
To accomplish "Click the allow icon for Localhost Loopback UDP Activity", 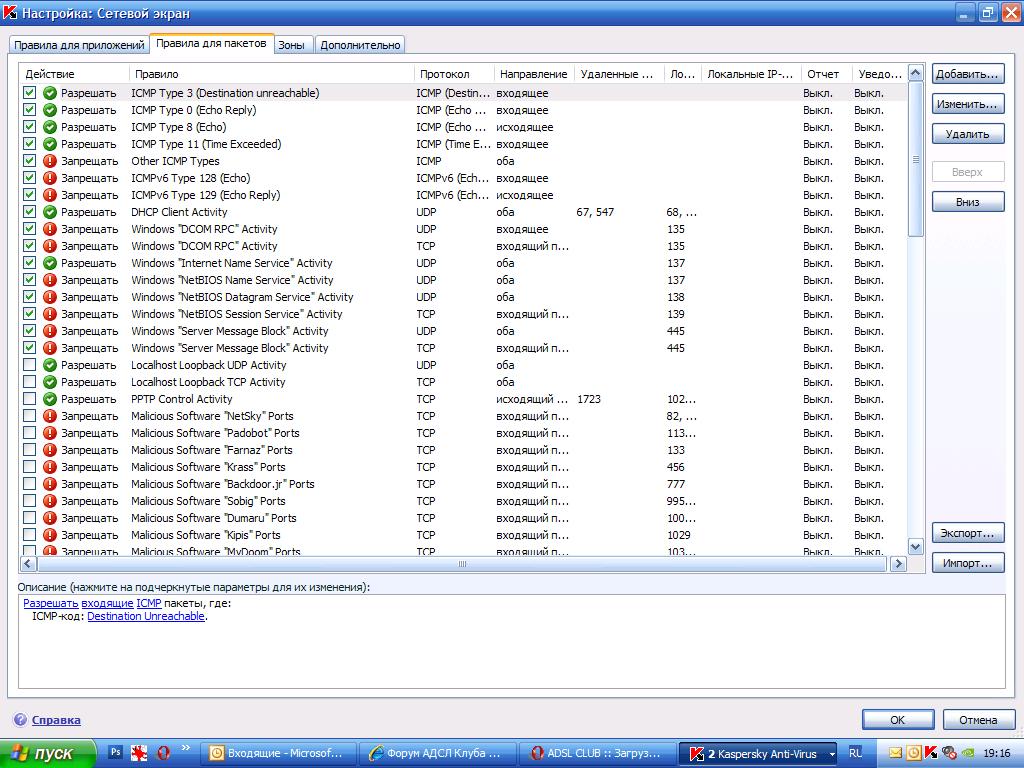I will click(x=50, y=365).
